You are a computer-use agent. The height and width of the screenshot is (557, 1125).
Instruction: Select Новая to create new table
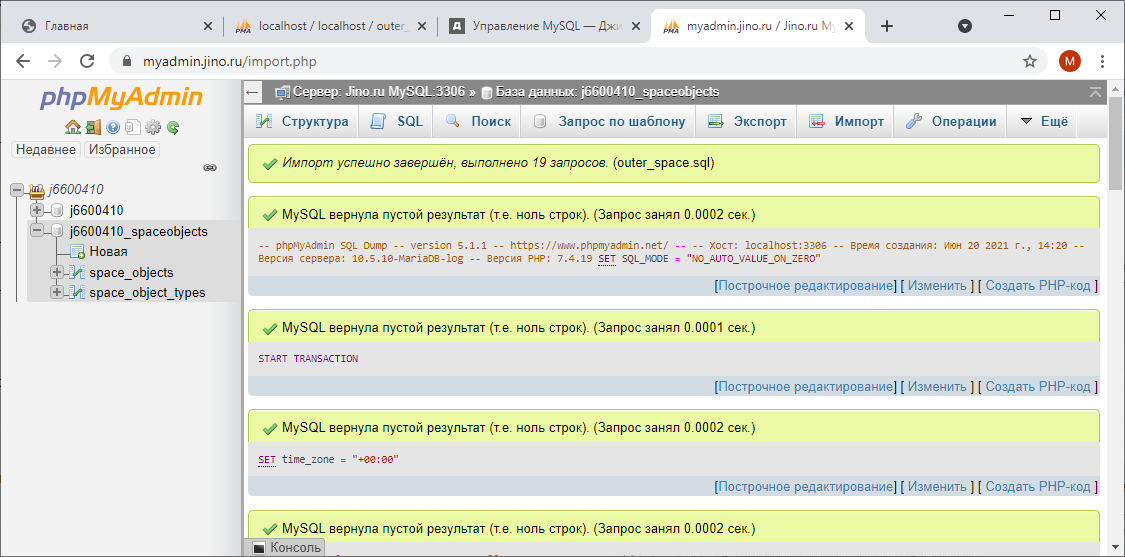(x=108, y=252)
